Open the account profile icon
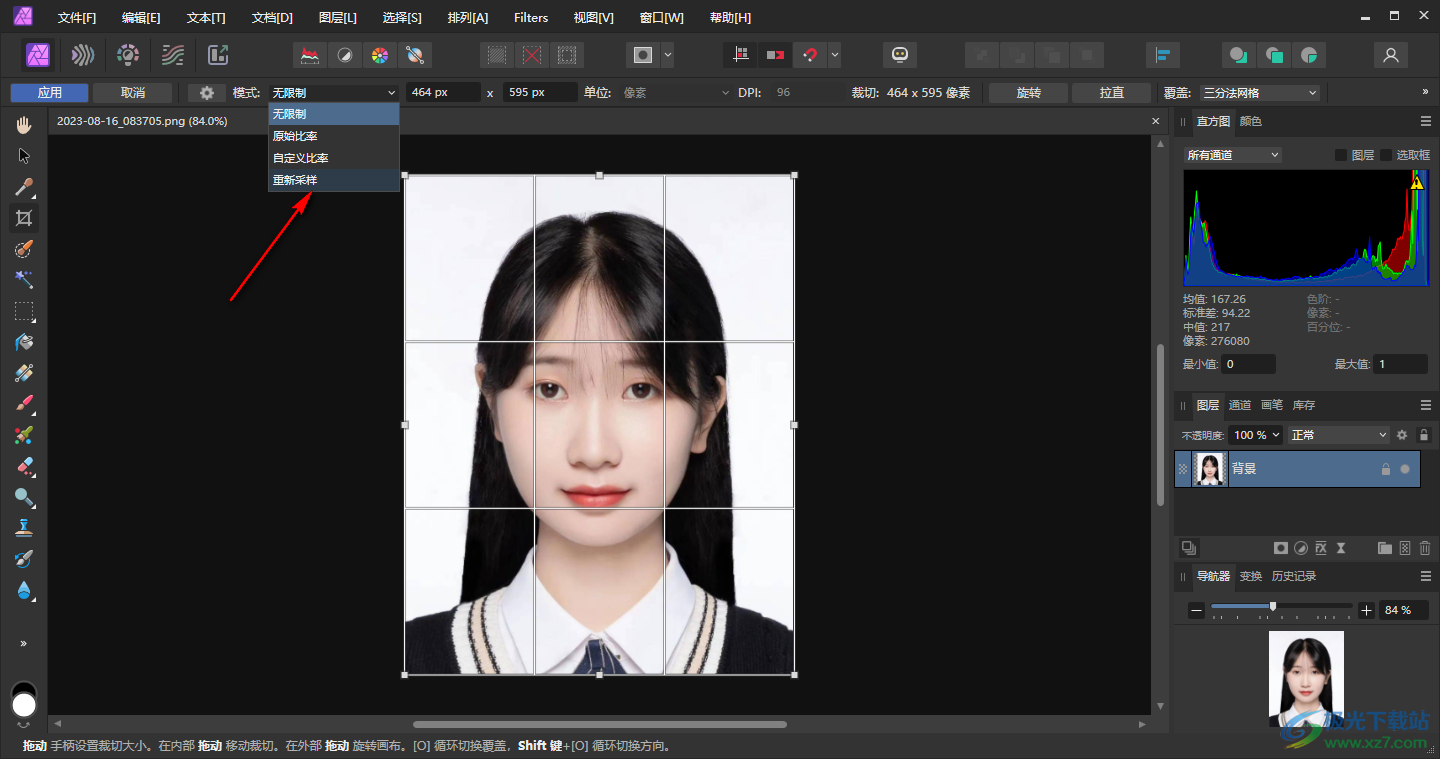This screenshot has height=759, width=1440. click(x=1390, y=55)
